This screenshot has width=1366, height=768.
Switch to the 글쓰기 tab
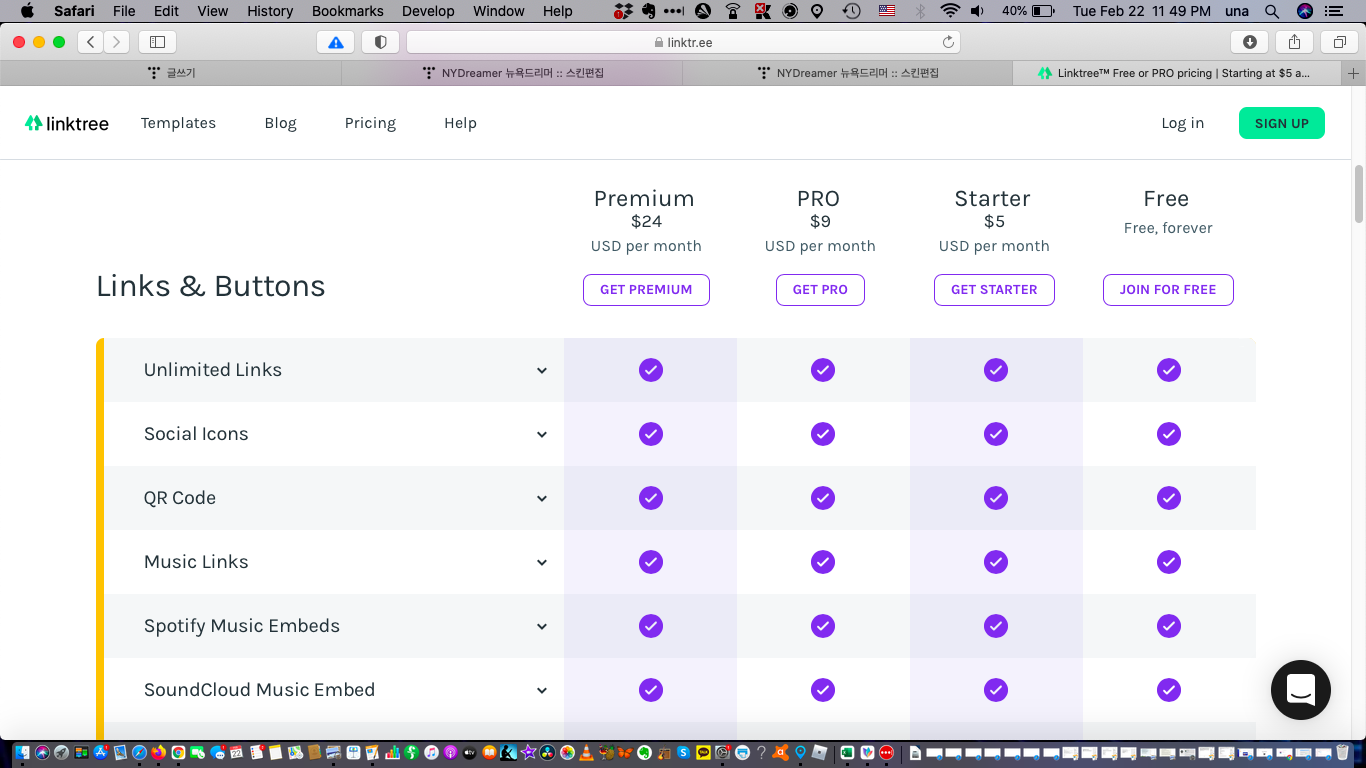[x=171, y=73]
